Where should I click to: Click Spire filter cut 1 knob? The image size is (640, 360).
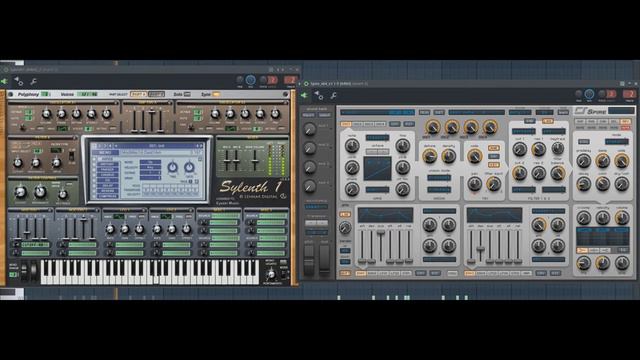pyautogui.click(x=519, y=149)
